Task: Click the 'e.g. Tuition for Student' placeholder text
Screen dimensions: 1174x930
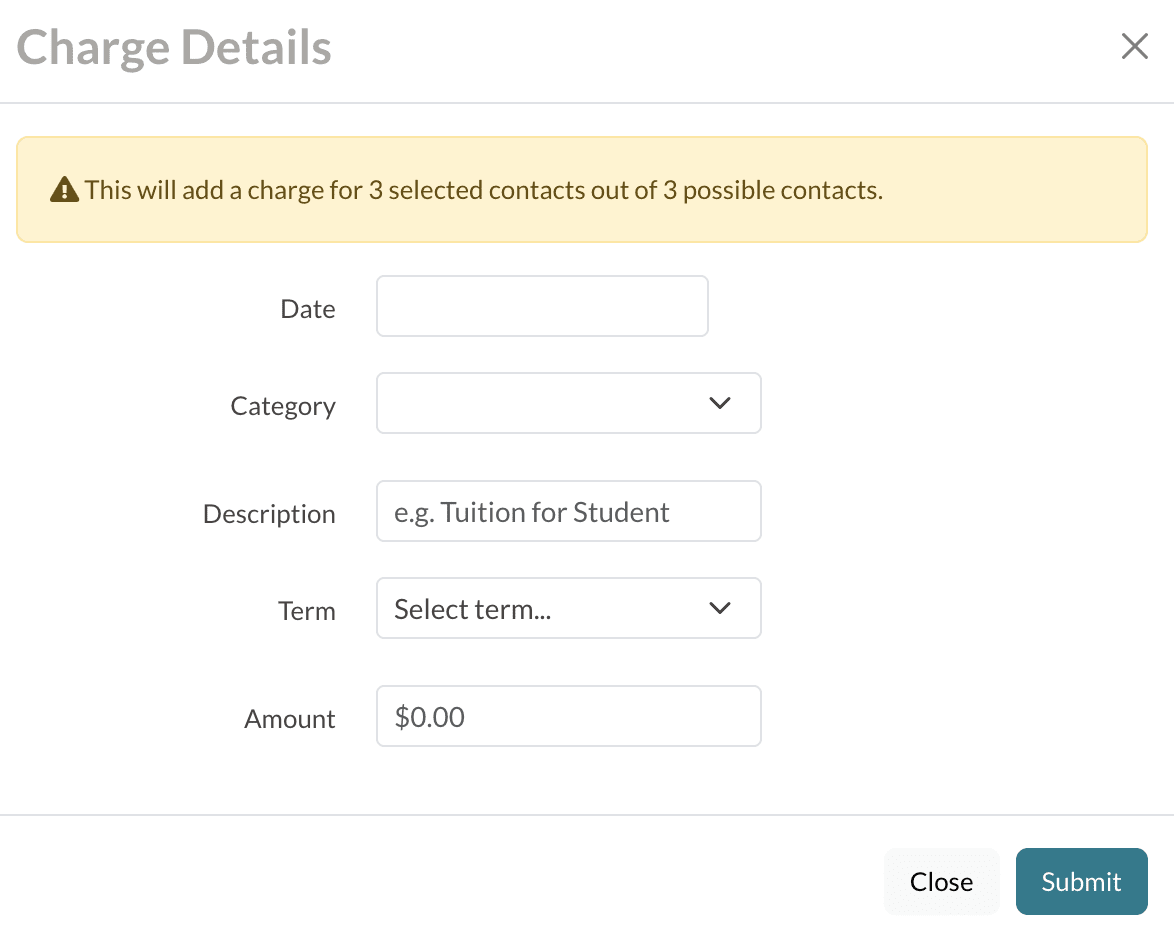Action: click(532, 512)
